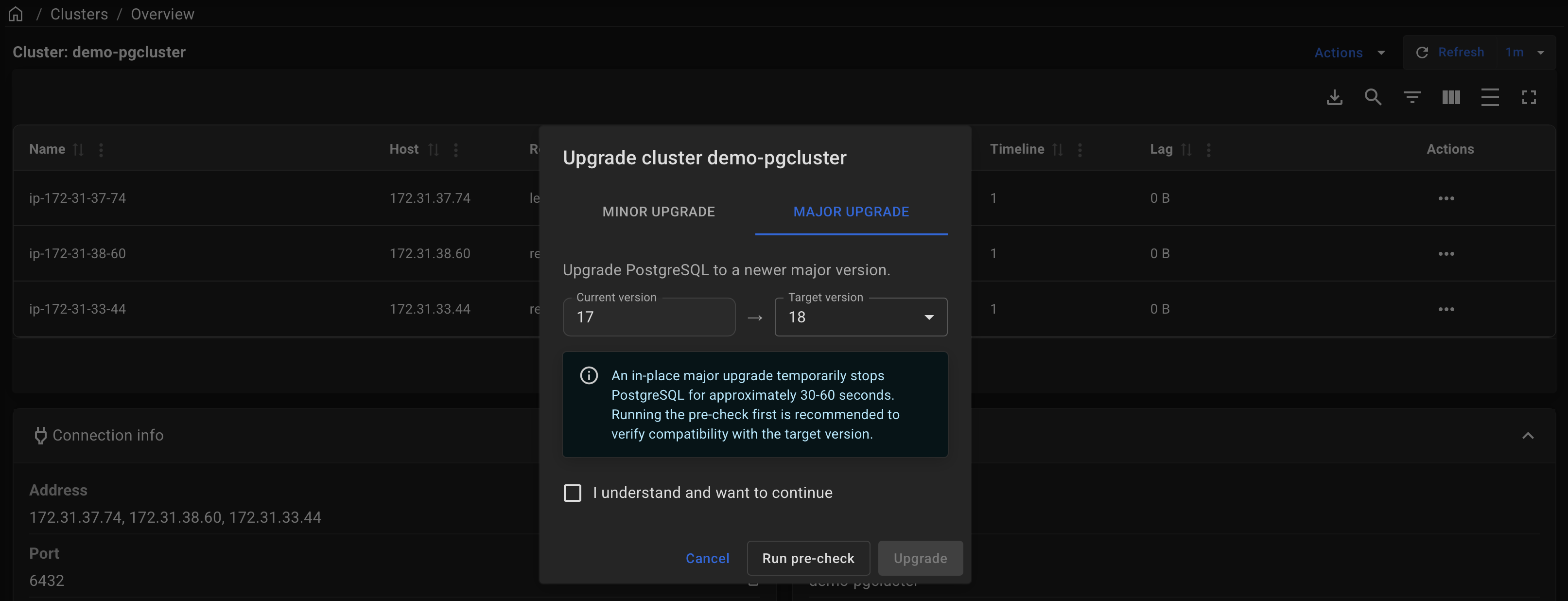Open row actions for ip-172-31-38-60
The image size is (1568, 601).
(1446, 254)
